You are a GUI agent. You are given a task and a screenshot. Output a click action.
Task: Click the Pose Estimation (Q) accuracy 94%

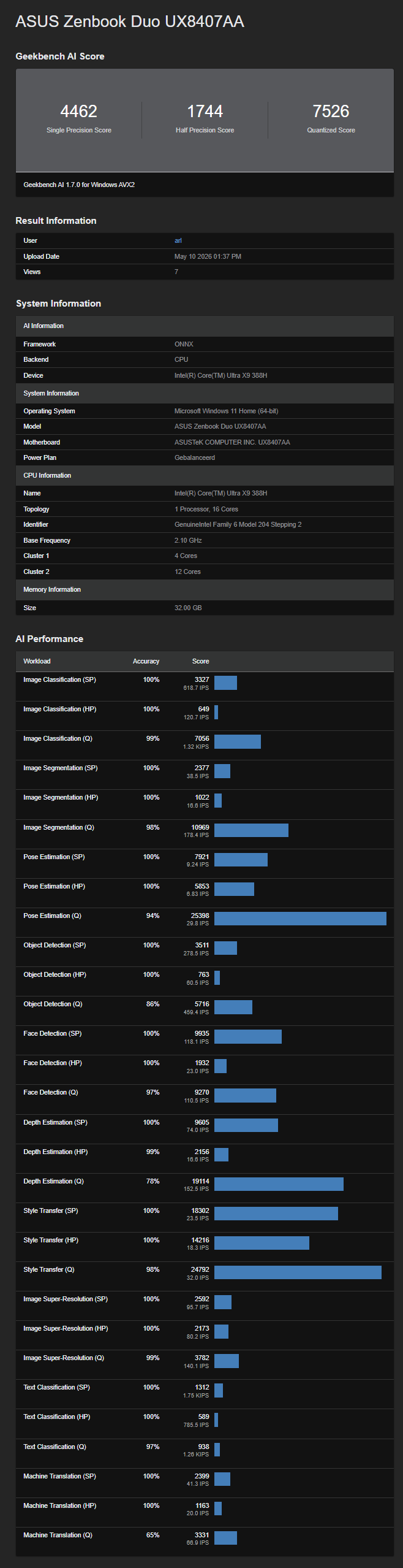(153, 916)
